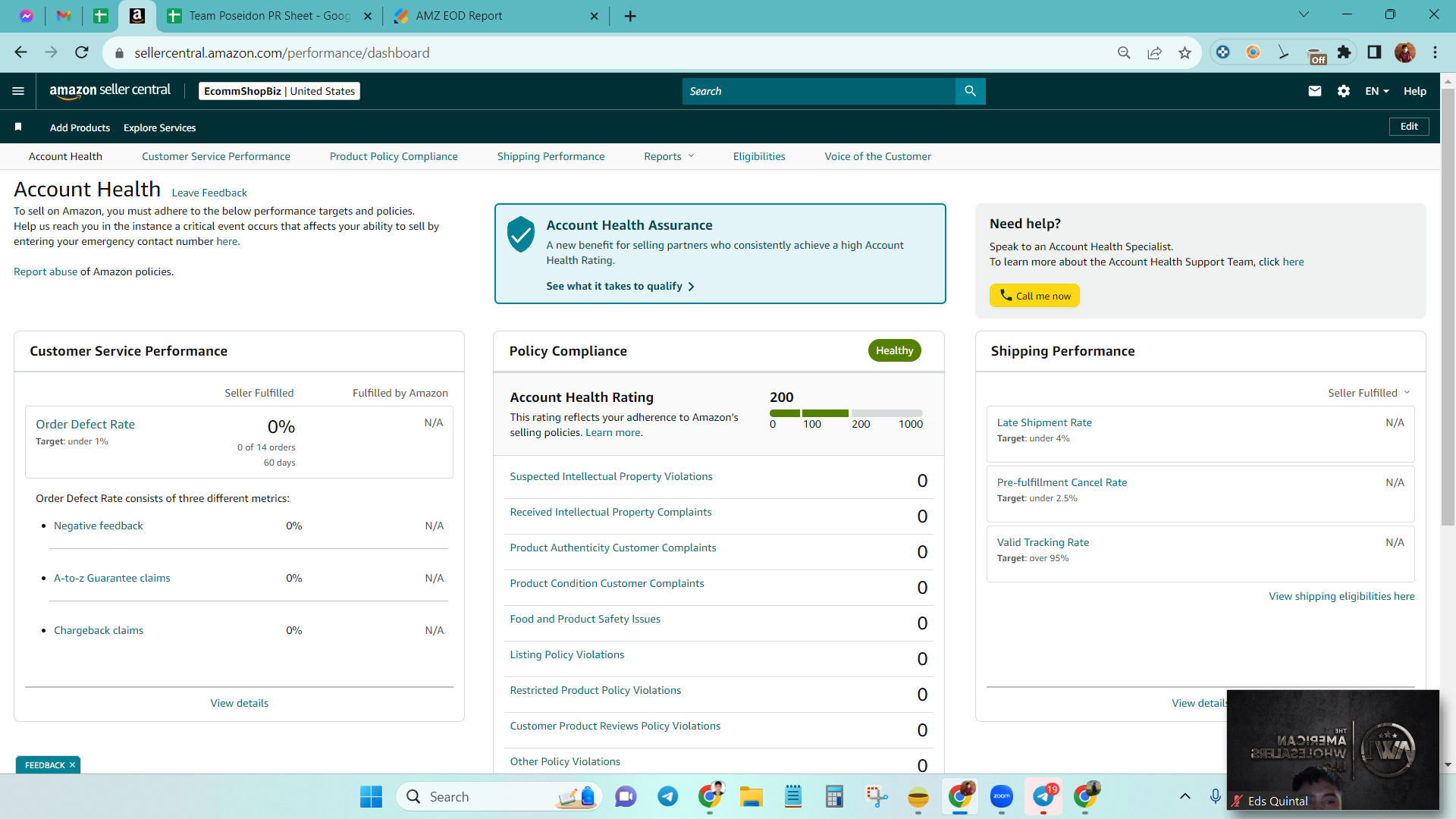
Task: Open the Voice of the Customer tab
Action: click(878, 156)
